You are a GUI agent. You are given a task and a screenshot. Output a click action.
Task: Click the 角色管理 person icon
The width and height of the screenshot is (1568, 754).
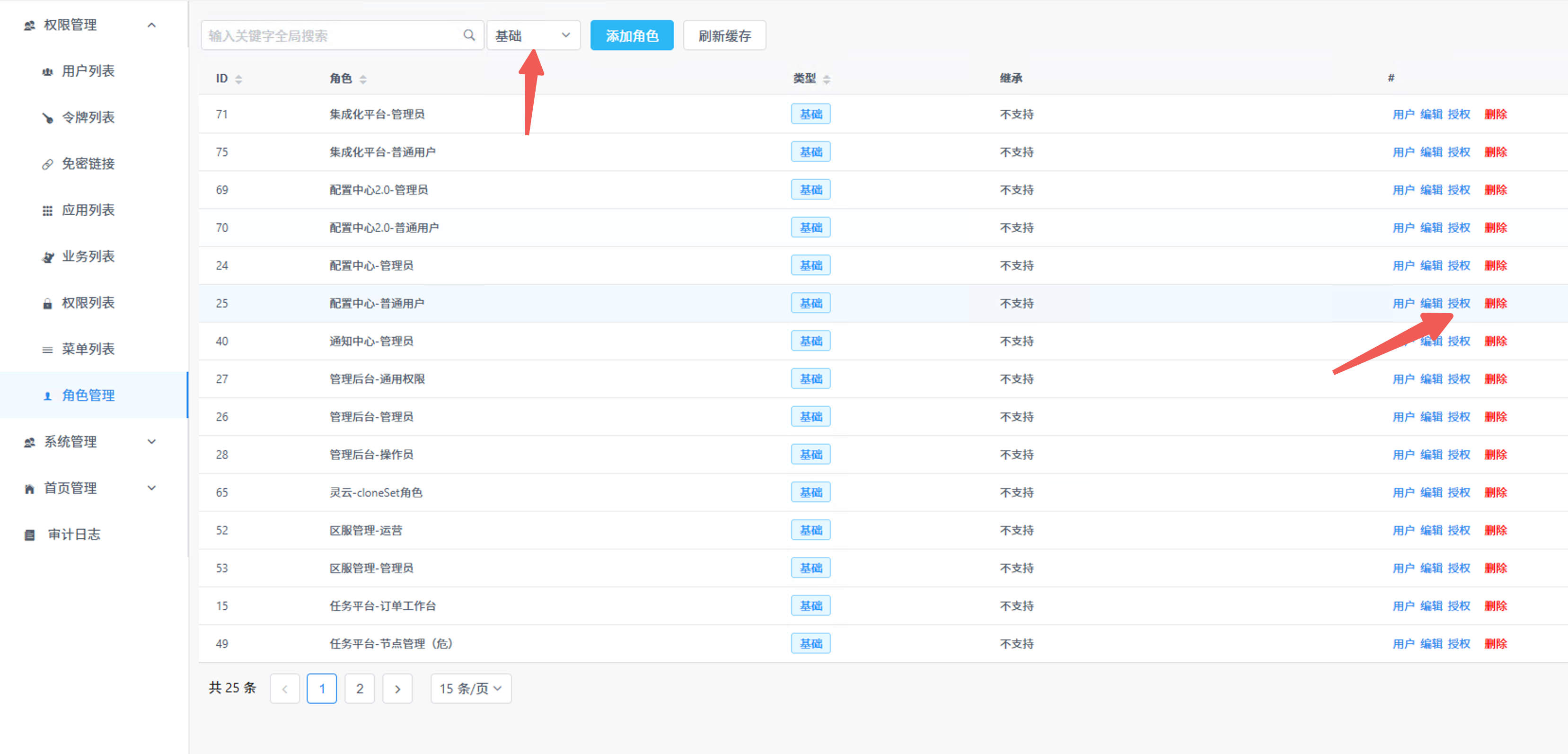(47, 395)
